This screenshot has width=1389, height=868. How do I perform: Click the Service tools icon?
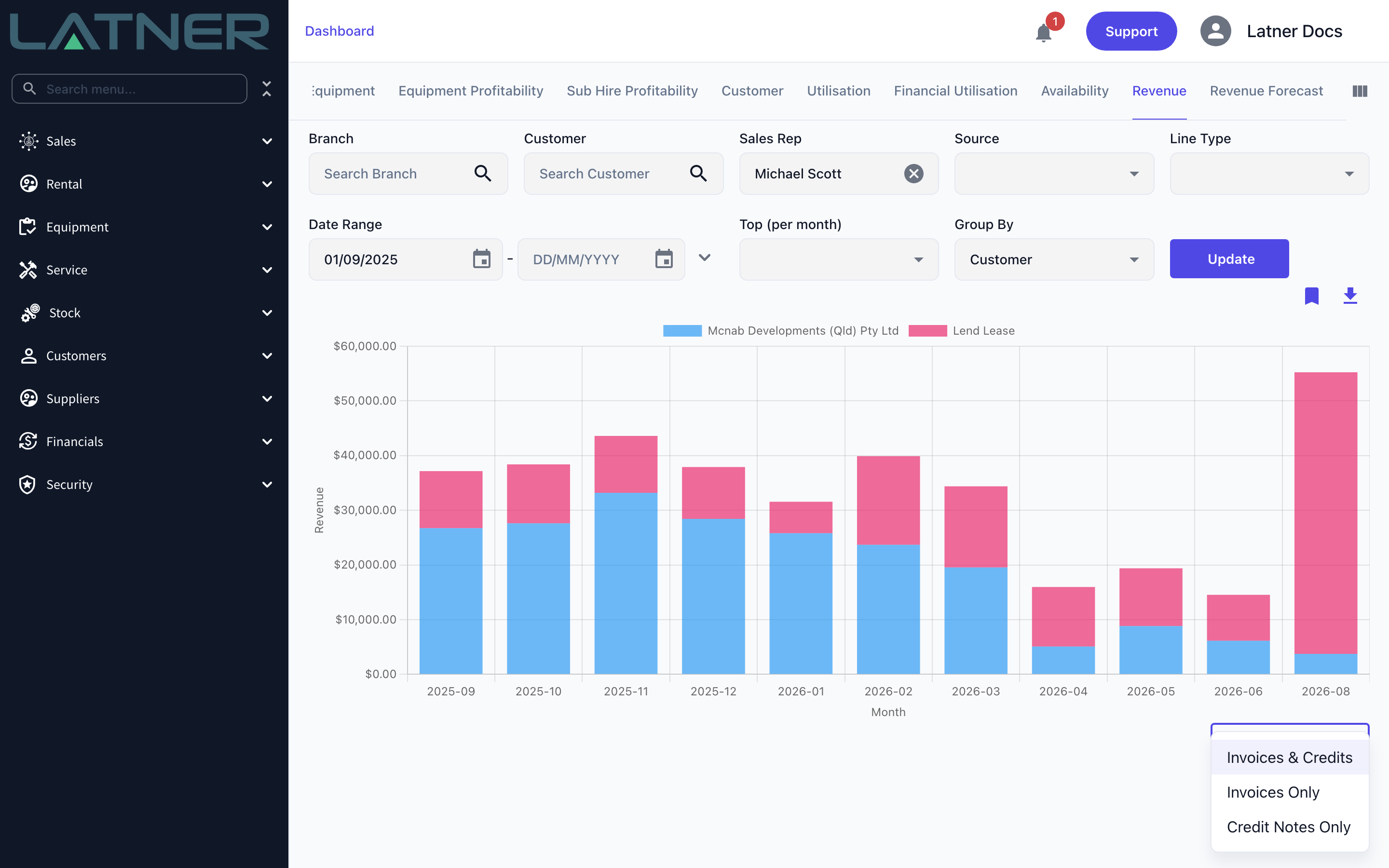tap(28, 270)
